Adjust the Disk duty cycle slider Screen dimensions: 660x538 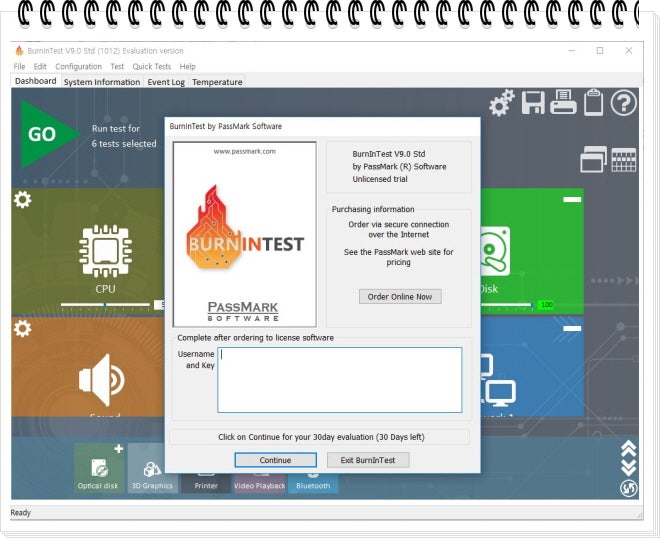coord(507,304)
